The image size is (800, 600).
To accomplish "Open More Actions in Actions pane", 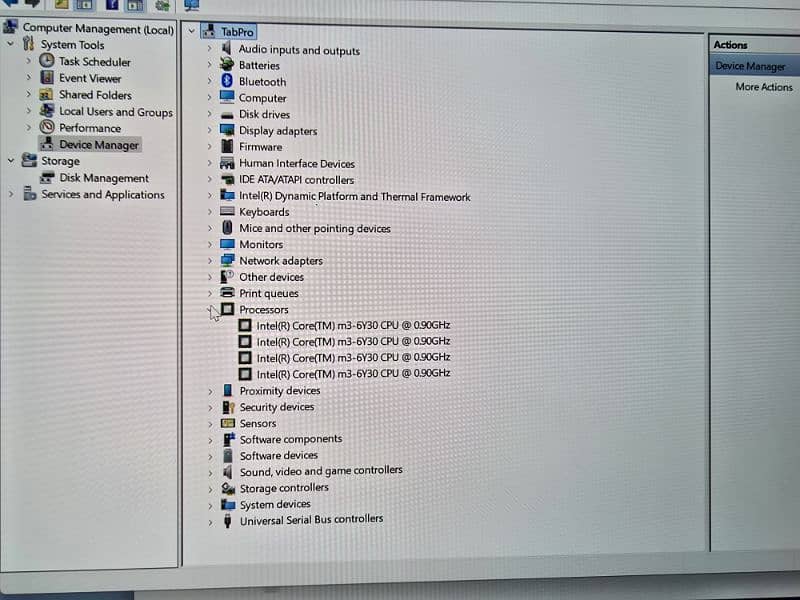I will [x=763, y=87].
